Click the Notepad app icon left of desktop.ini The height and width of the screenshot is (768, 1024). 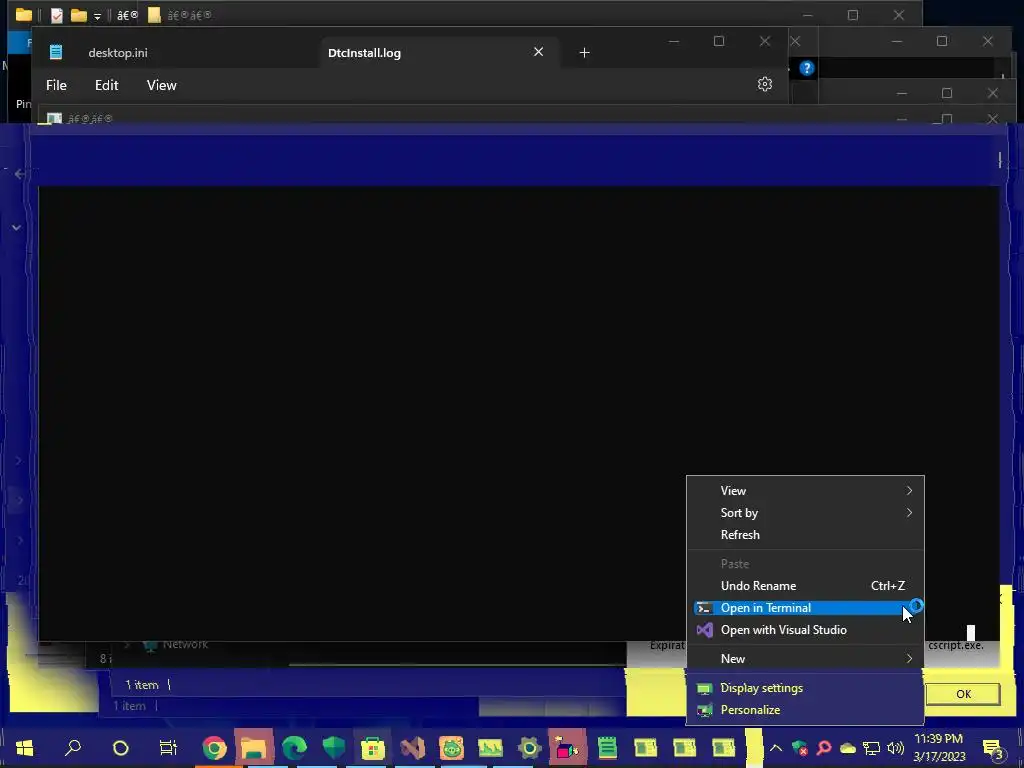click(x=56, y=52)
